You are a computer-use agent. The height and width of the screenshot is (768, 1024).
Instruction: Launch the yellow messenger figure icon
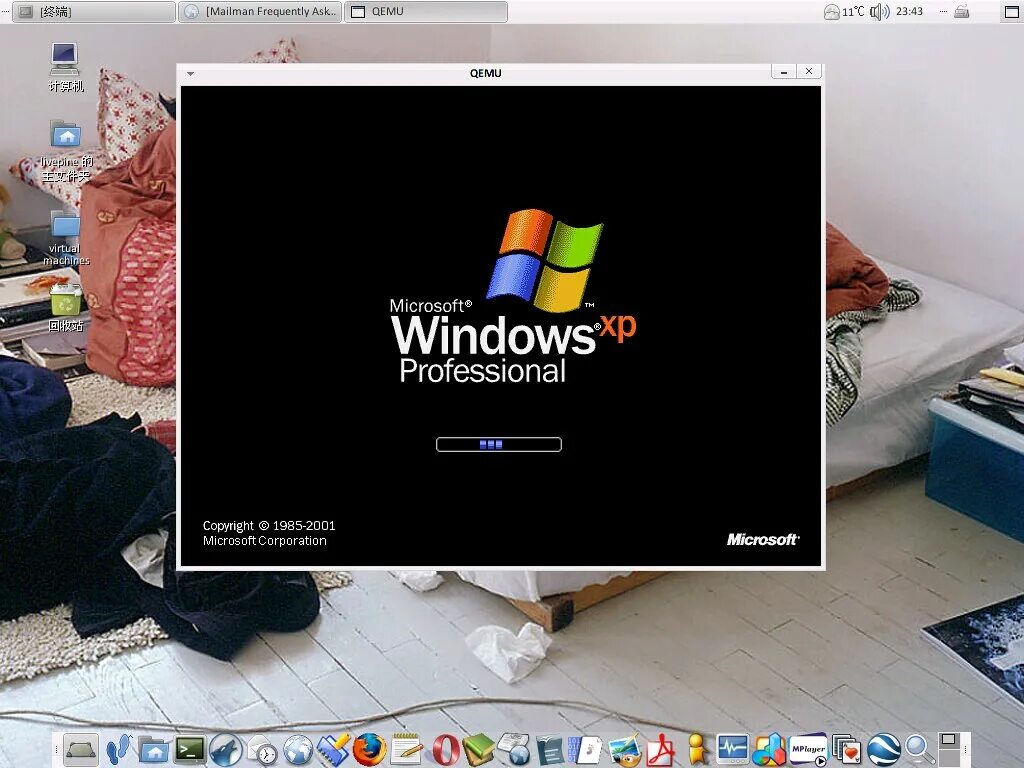[x=697, y=750]
